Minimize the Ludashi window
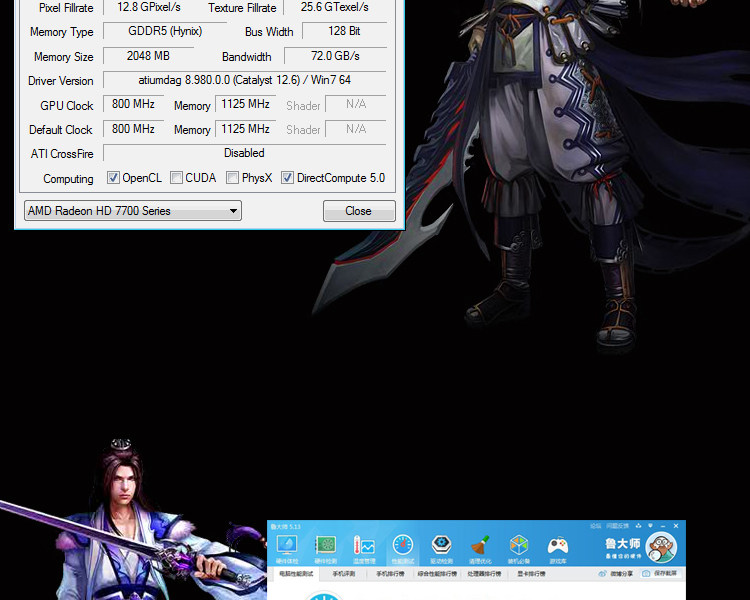Viewport: 750px width, 600px height. pyautogui.click(x=663, y=526)
